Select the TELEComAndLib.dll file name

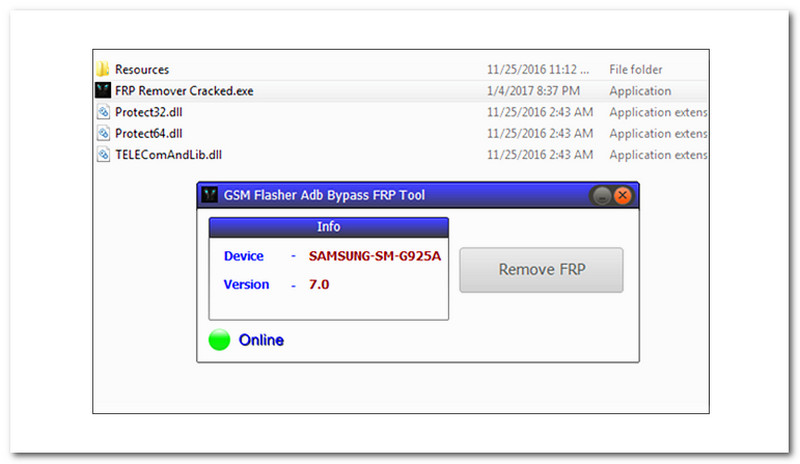pos(168,155)
